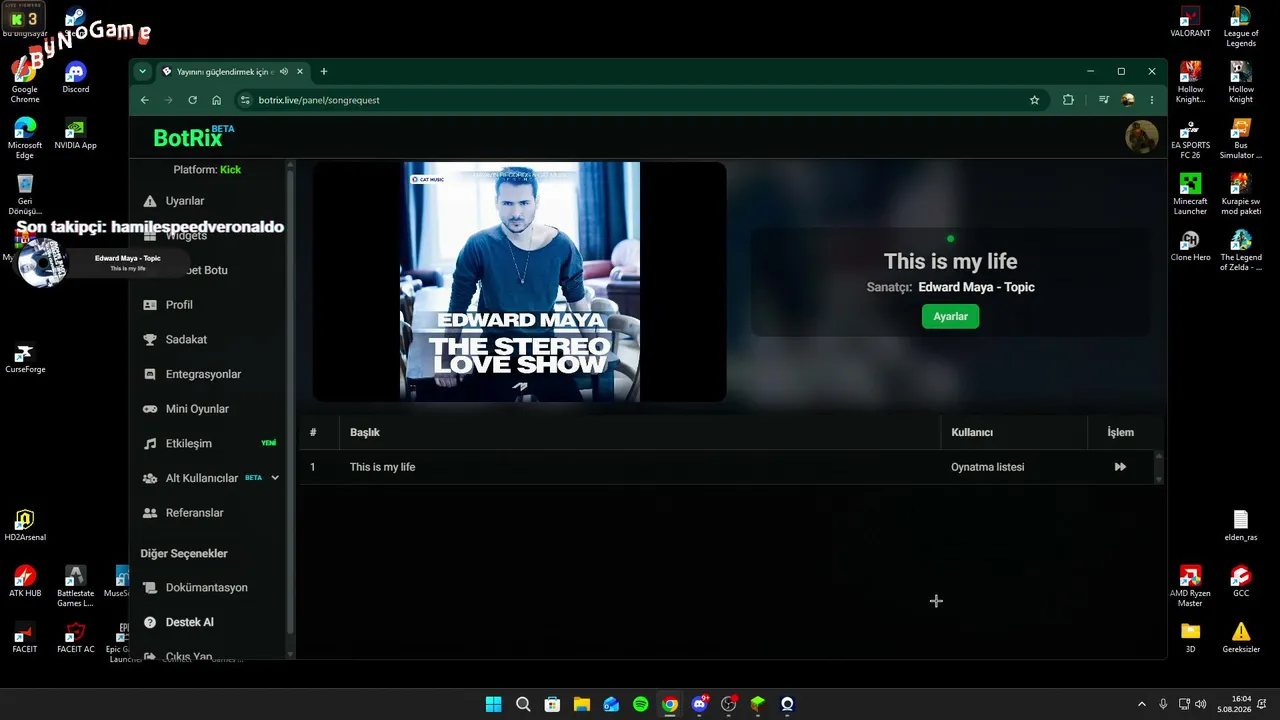Bookmark this page with the star
Screen dimensions: 1280x720
pyautogui.click(x=1034, y=100)
